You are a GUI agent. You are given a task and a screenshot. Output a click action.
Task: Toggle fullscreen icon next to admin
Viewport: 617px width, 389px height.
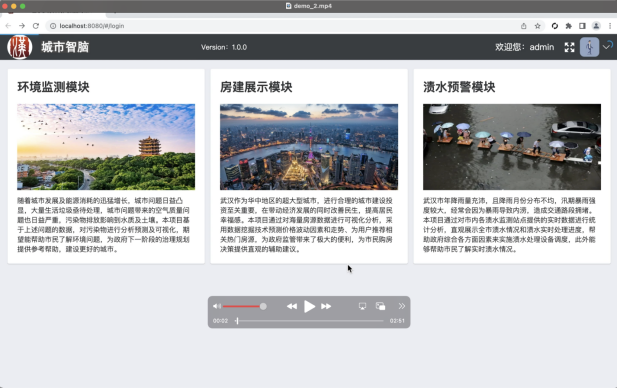[569, 47]
